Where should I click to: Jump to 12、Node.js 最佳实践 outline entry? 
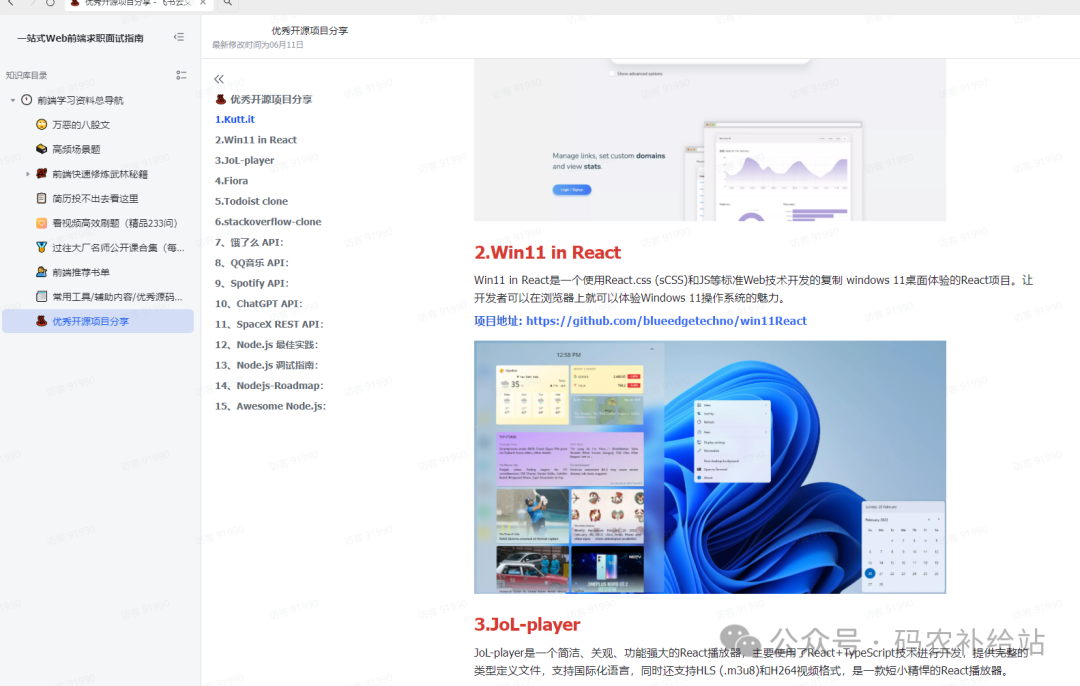(267, 344)
